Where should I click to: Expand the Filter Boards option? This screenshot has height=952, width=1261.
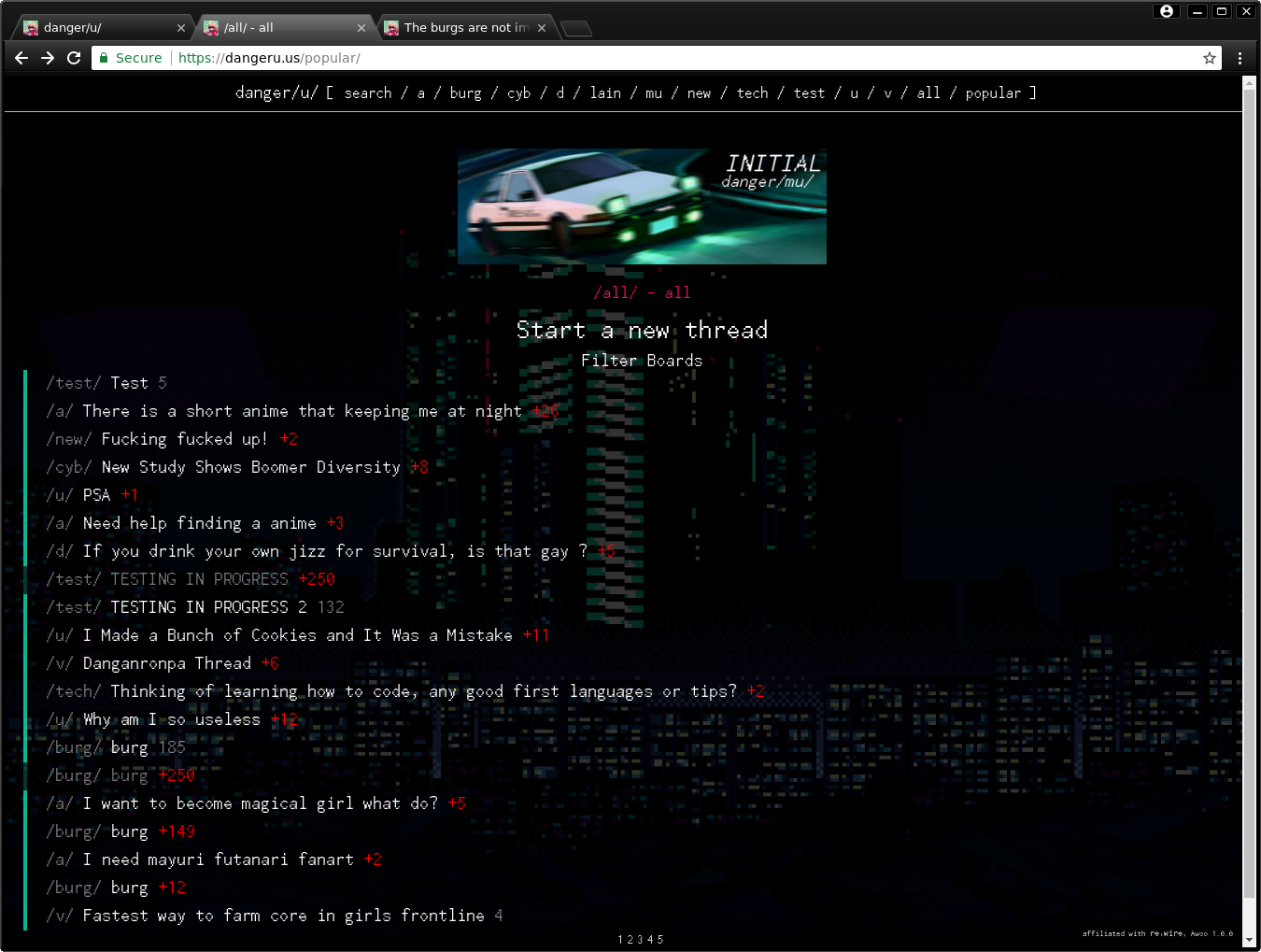(642, 361)
